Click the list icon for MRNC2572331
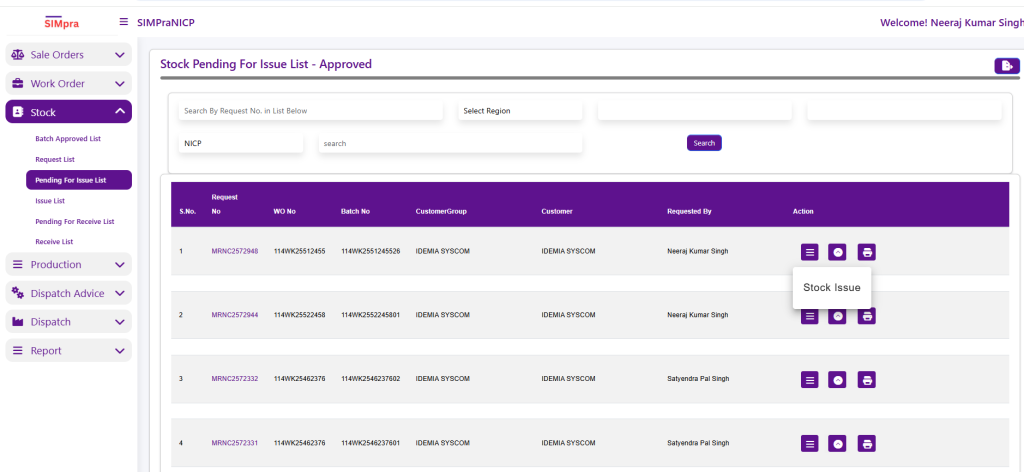Viewport: 1024px width, 472px height. (810, 443)
